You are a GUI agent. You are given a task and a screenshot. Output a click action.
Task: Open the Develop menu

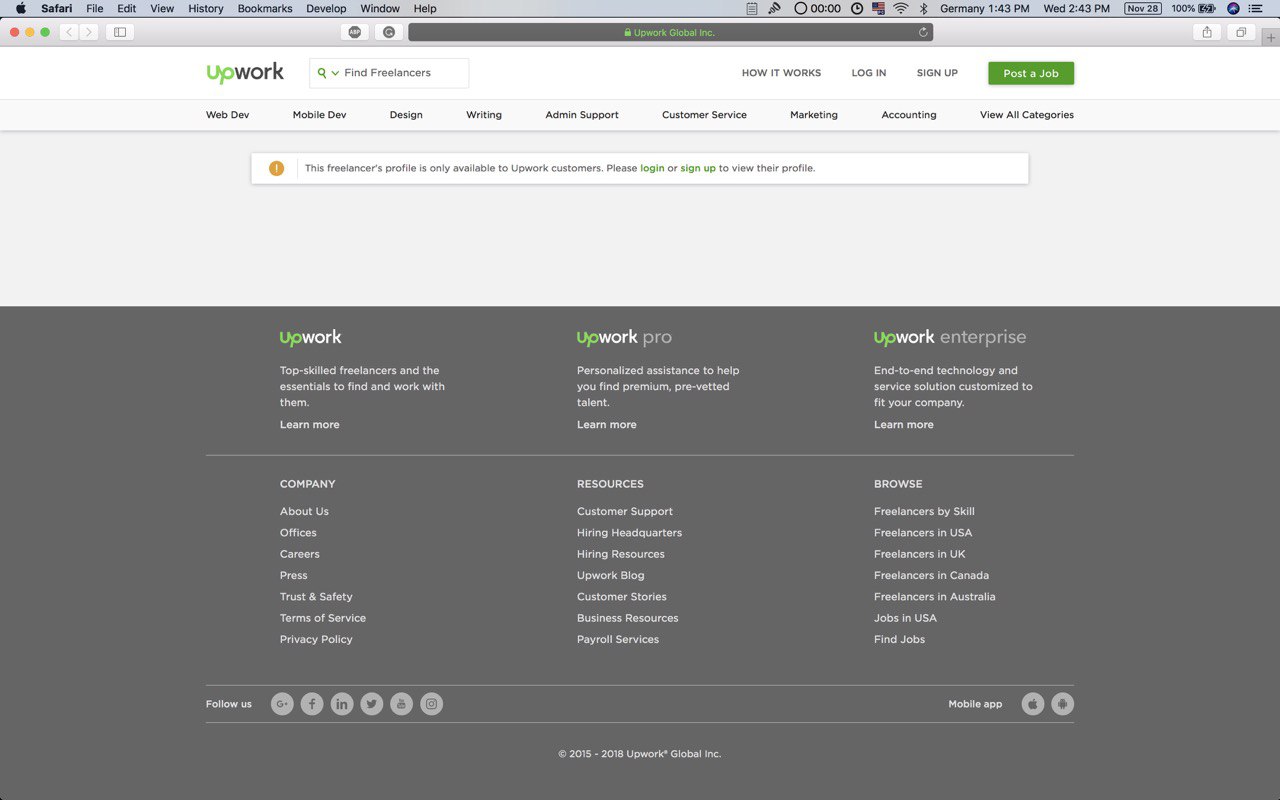click(x=326, y=8)
